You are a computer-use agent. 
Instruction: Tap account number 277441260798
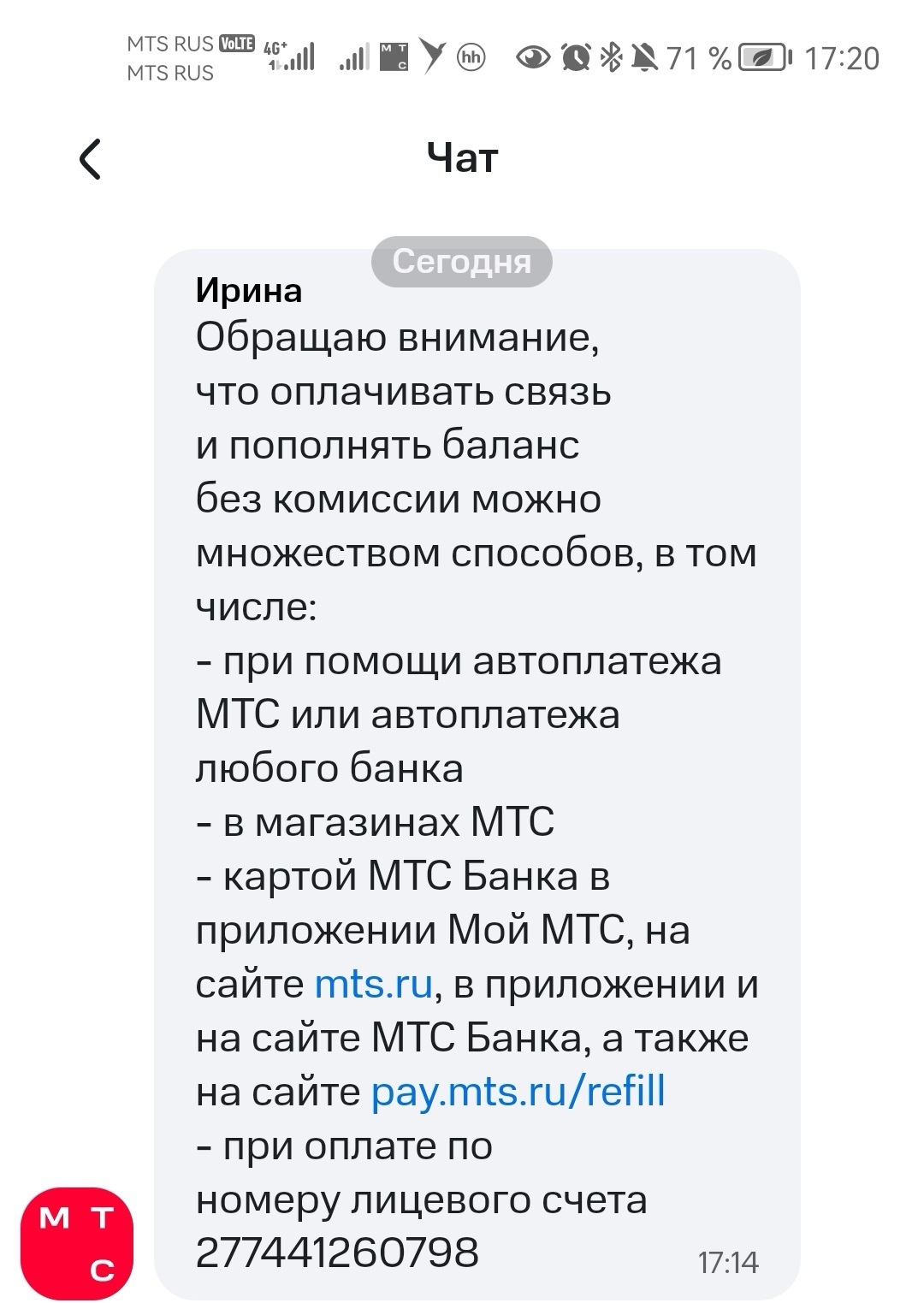tap(337, 1253)
